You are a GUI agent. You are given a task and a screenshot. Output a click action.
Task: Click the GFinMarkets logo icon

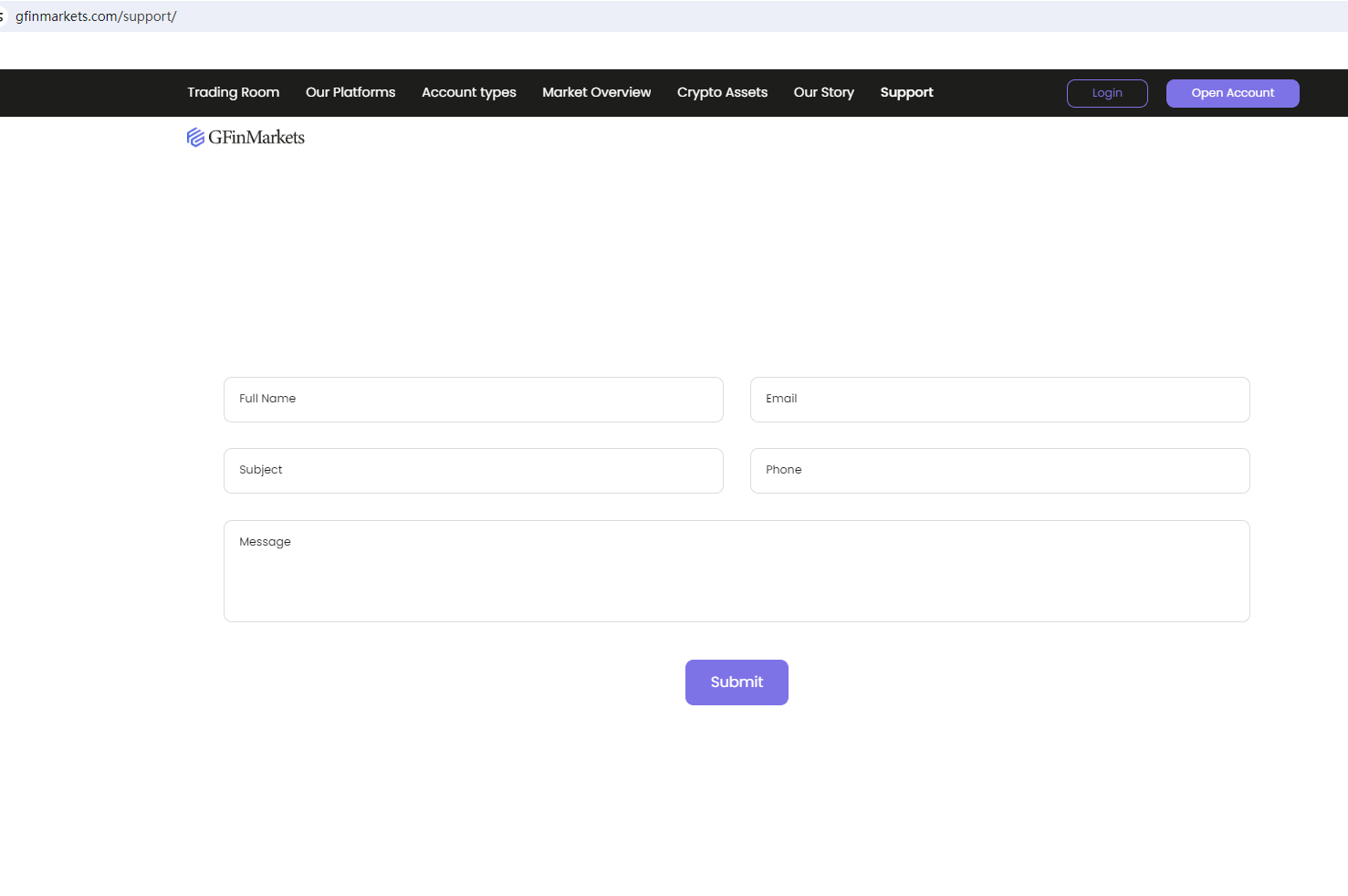(195, 138)
